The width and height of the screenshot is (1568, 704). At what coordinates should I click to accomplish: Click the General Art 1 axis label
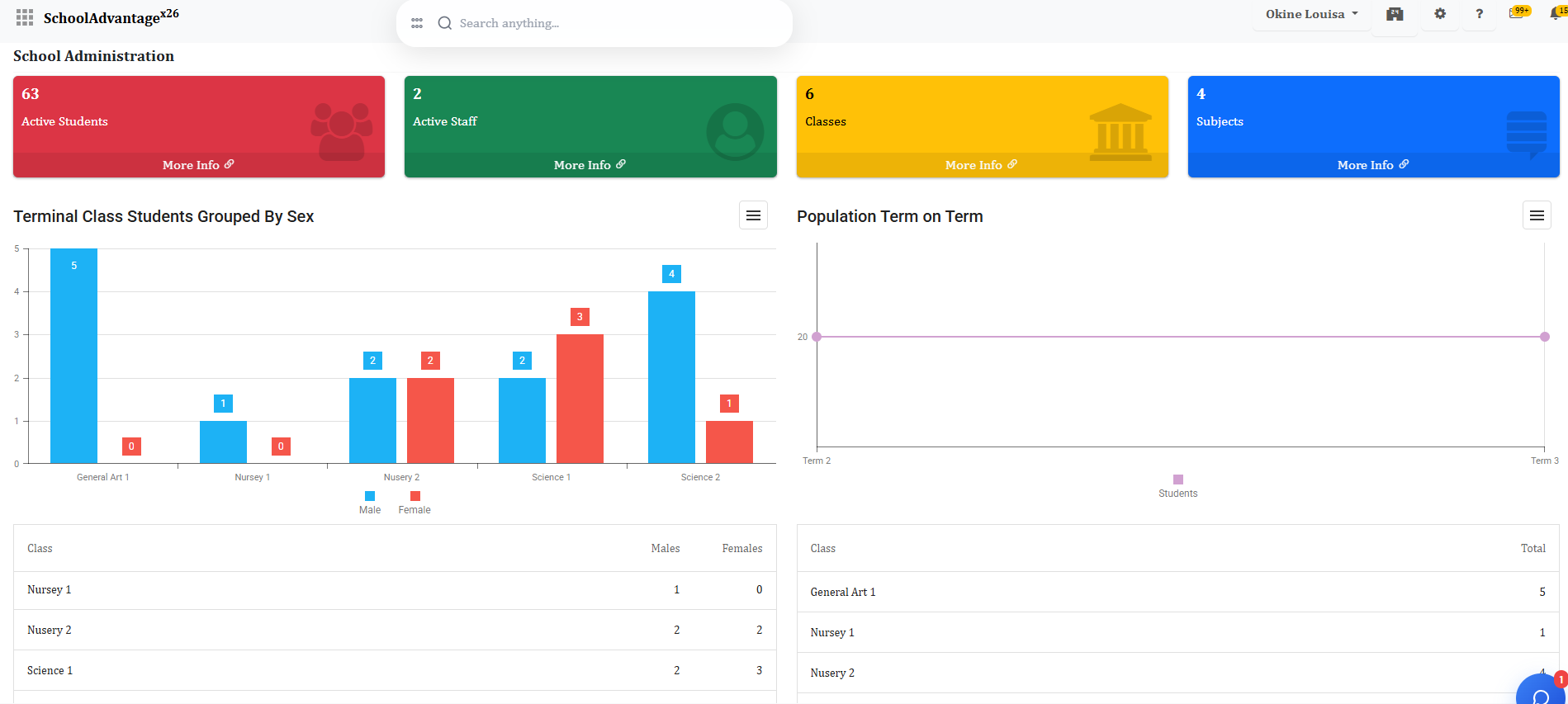(103, 477)
